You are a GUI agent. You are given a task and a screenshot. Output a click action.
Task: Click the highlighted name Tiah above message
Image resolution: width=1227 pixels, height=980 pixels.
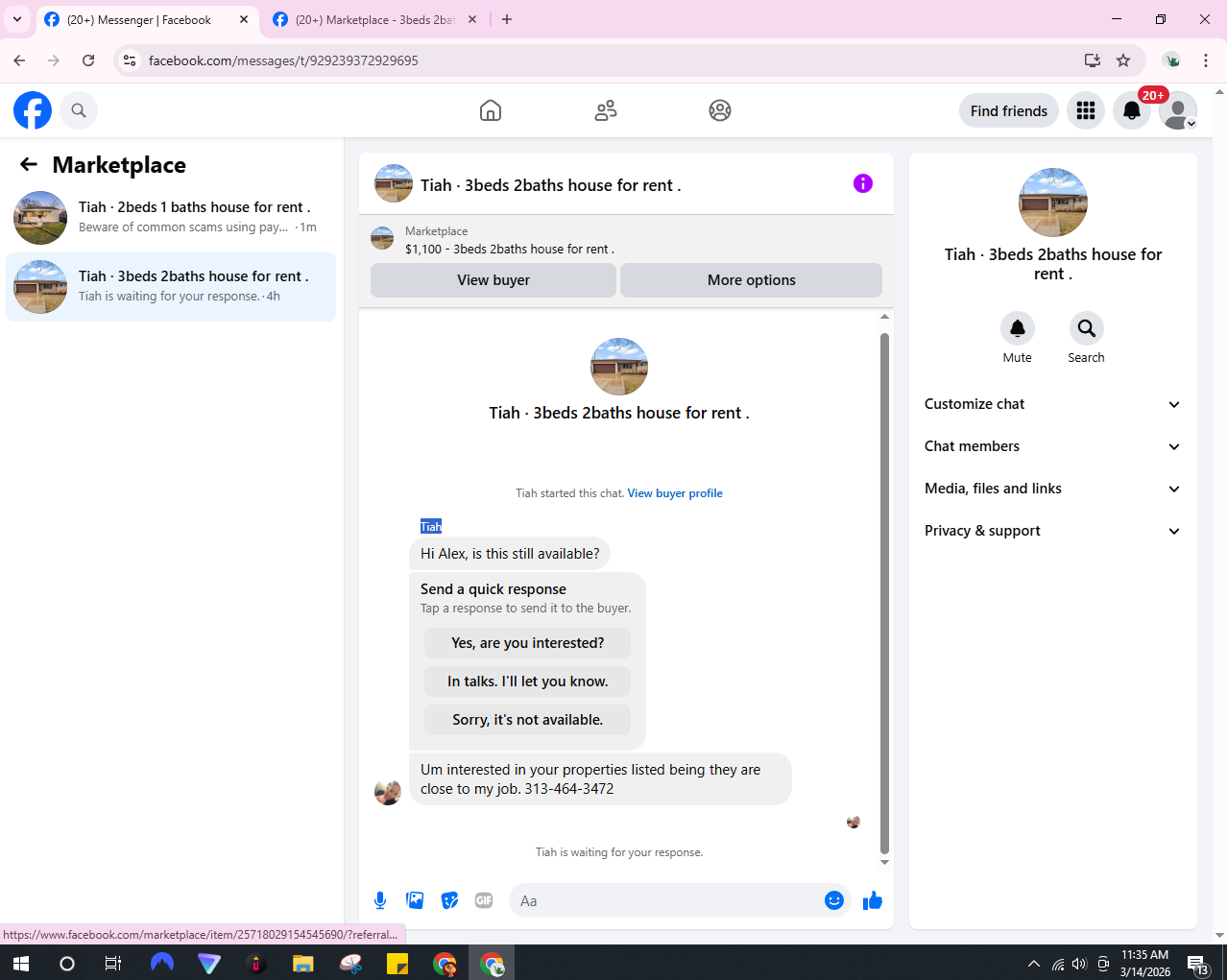(431, 526)
